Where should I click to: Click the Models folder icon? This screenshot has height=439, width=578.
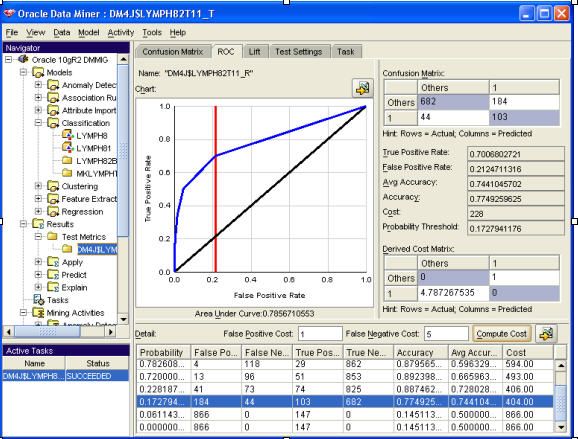[x=38, y=72]
